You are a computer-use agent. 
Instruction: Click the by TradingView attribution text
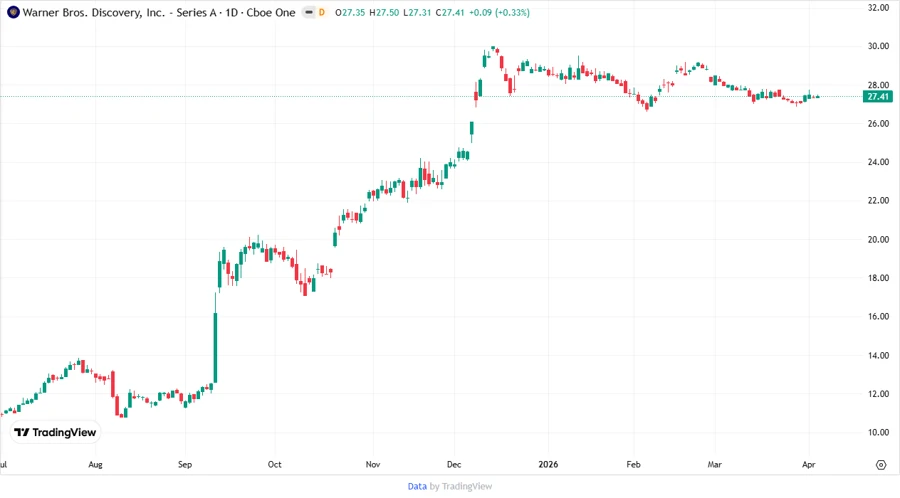pos(461,487)
